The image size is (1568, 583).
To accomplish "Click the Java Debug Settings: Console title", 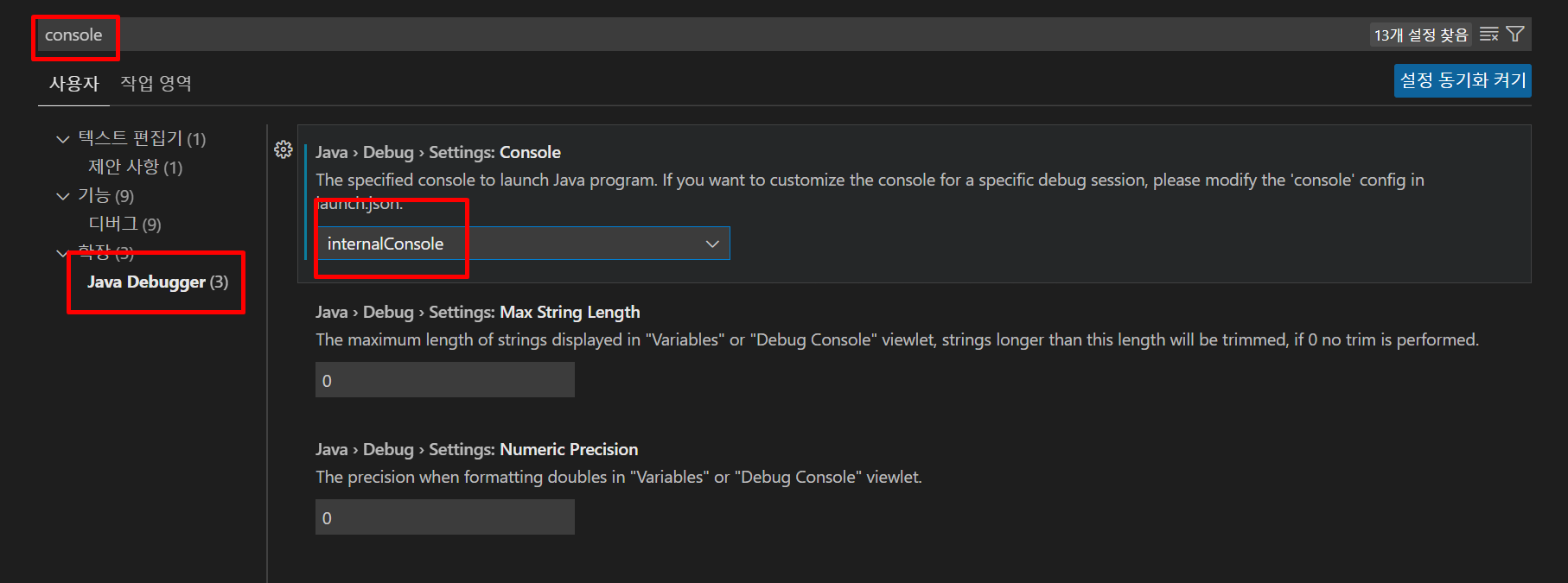I will click(438, 152).
